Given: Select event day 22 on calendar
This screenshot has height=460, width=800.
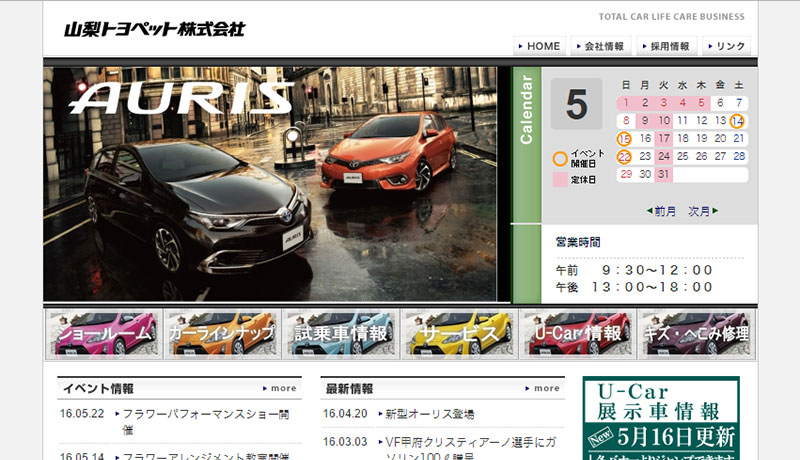Looking at the screenshot, I should click(624, 157).
